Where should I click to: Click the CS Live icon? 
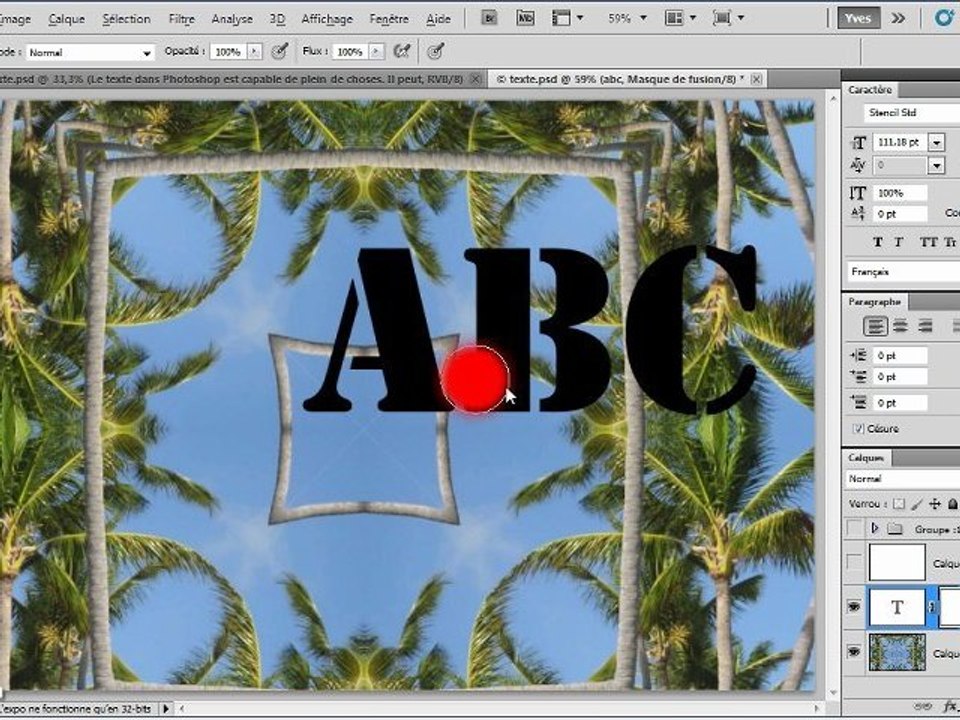click(x=944, y=18)
